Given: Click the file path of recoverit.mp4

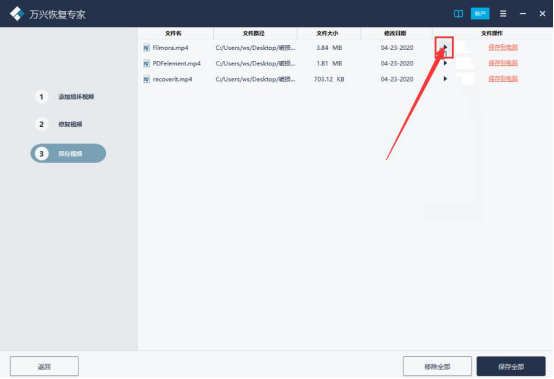Looking at the screenshot, I should (255, 79).
